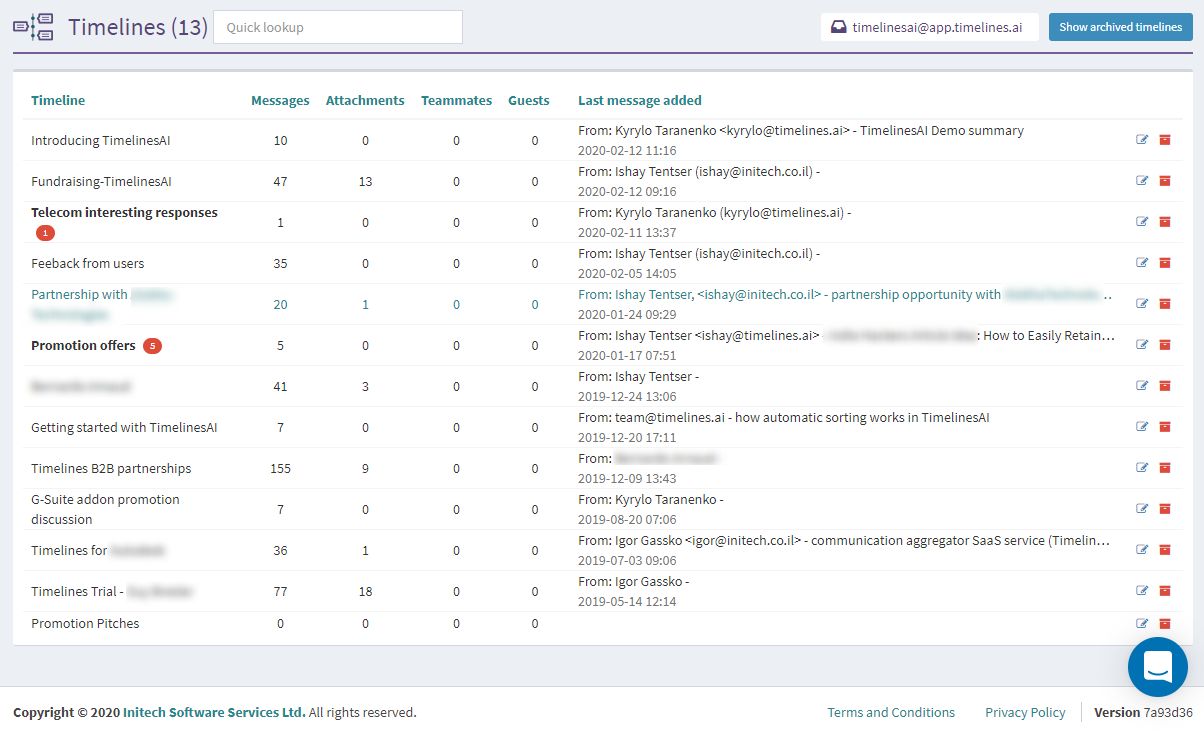Click the 18 attachments count
The image size is (1204, 732).
[365, 591]
